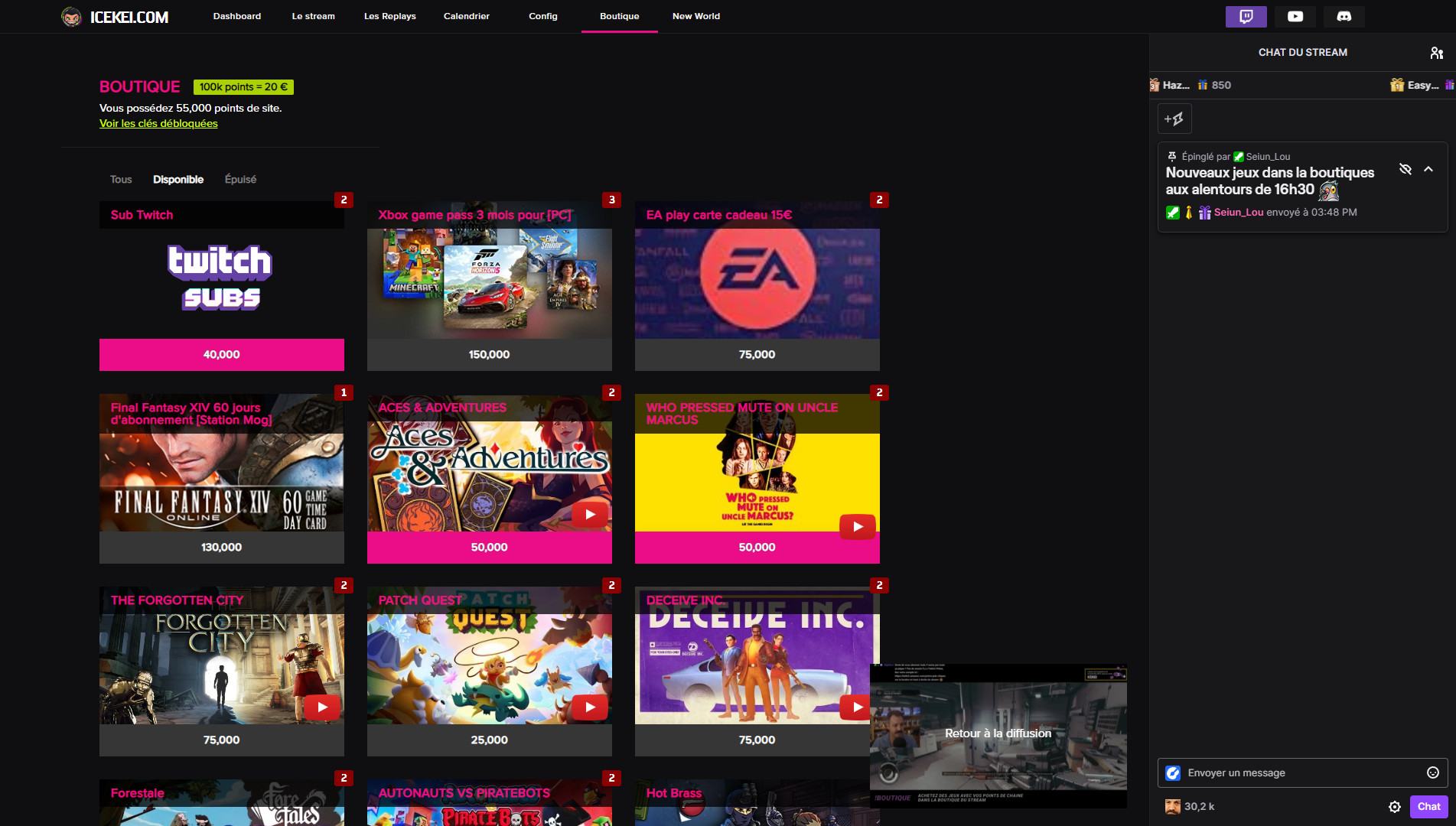Click the stock badge on Sub Twitch
The image size is (1456, 826).
[x=344, y=200]
